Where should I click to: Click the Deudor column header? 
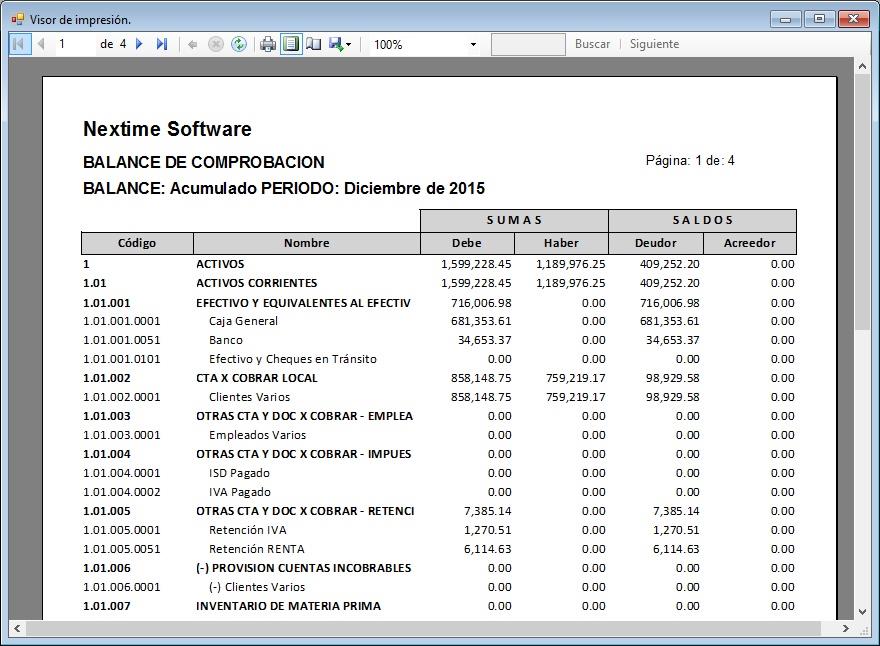click(x=656, y=243)
